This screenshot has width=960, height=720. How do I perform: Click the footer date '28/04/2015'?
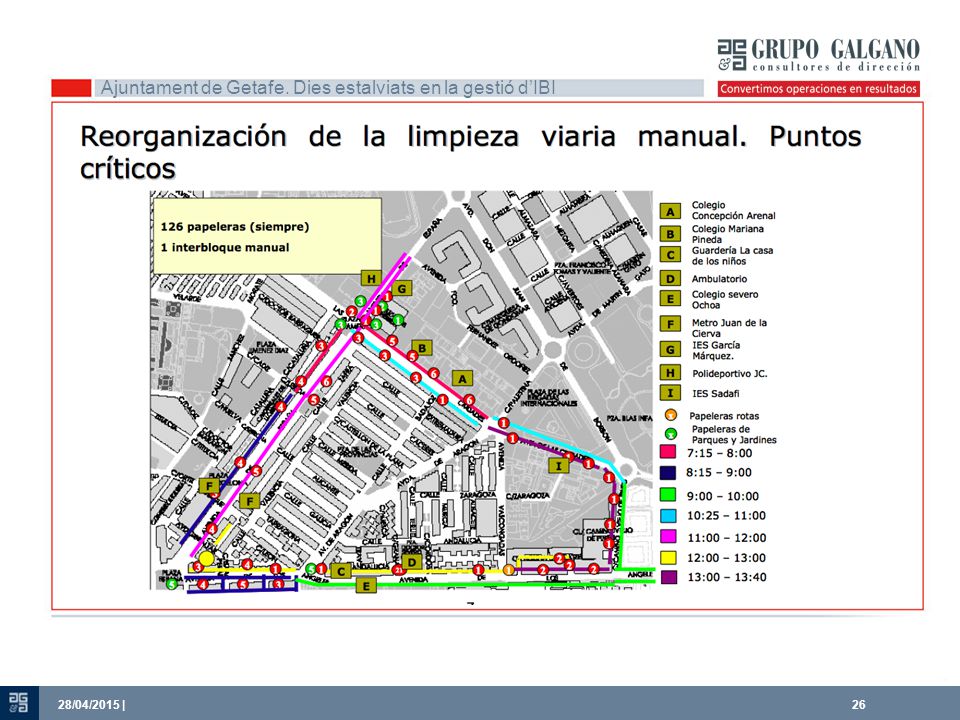coord(90,705)
